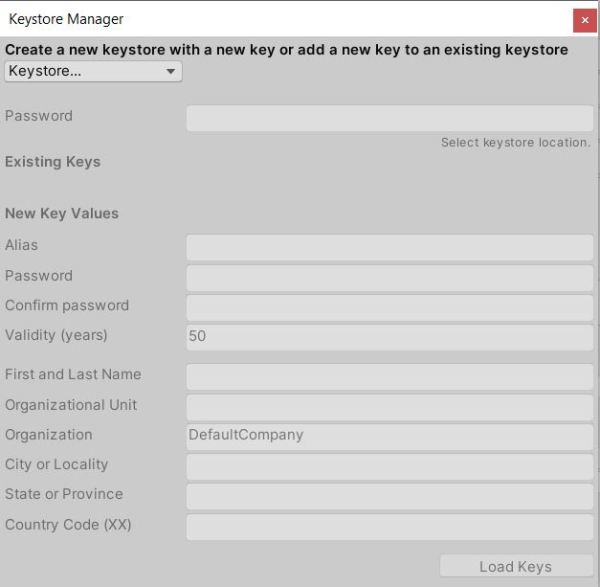The height and width of the screenshot is (587, 600).
Task: Select the new key Password field
Action: [x=389, y=277]
